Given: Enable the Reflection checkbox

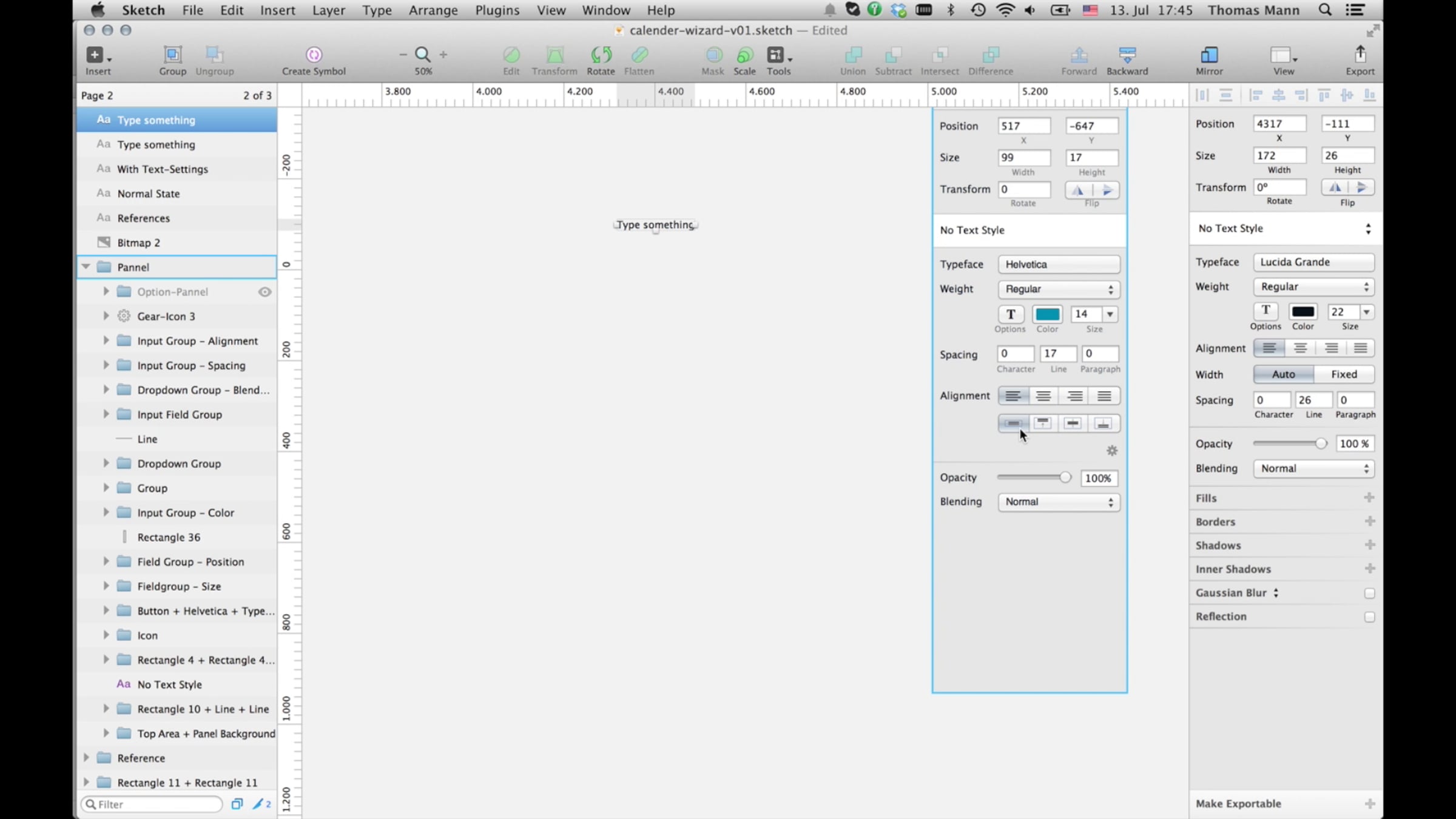Looking at the screenshot, I should [x=1369, y=617].
